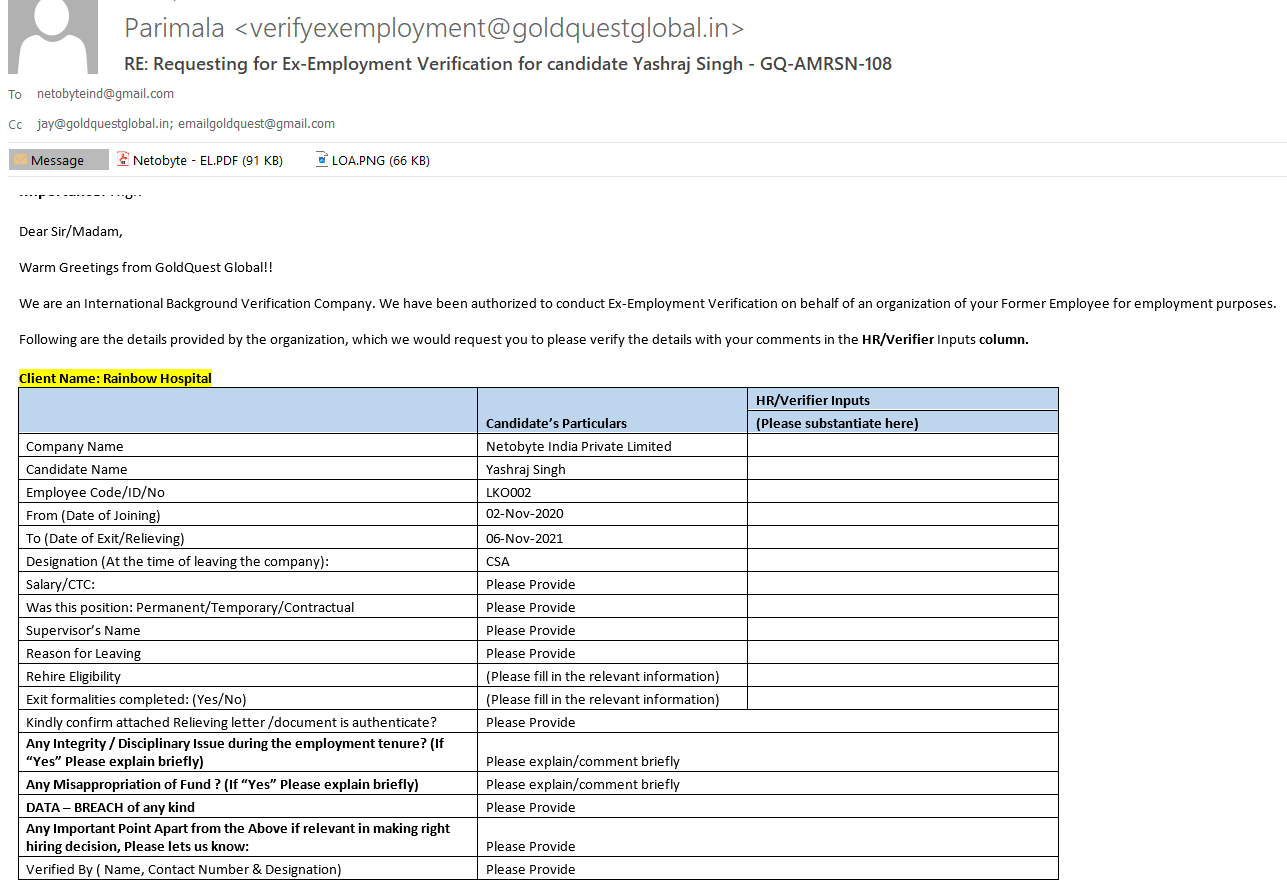Click HR/Verifier Inputs cell for Company Name

tap(902, 446)
